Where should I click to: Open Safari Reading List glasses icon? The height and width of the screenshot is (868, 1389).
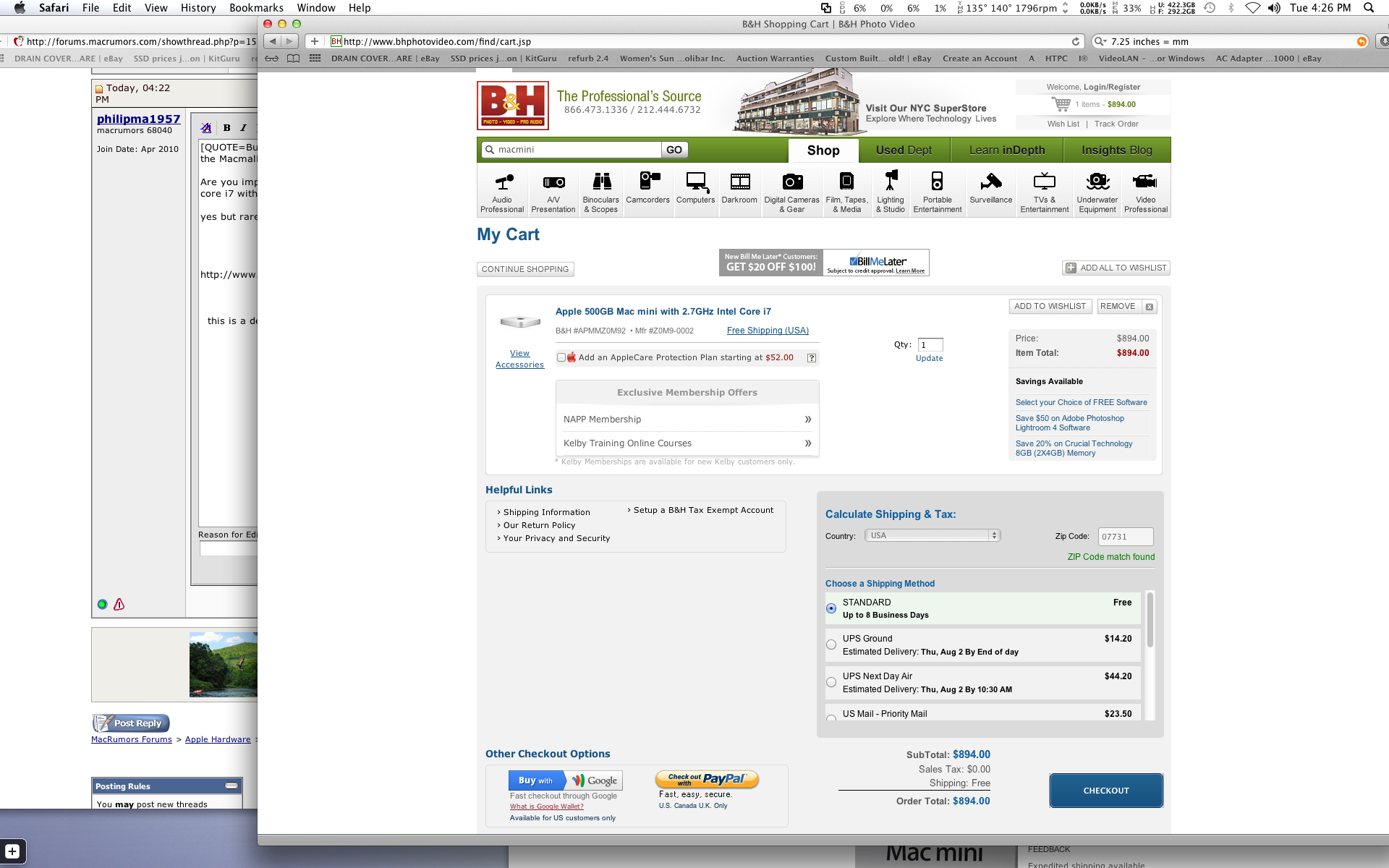pos(271,59)
